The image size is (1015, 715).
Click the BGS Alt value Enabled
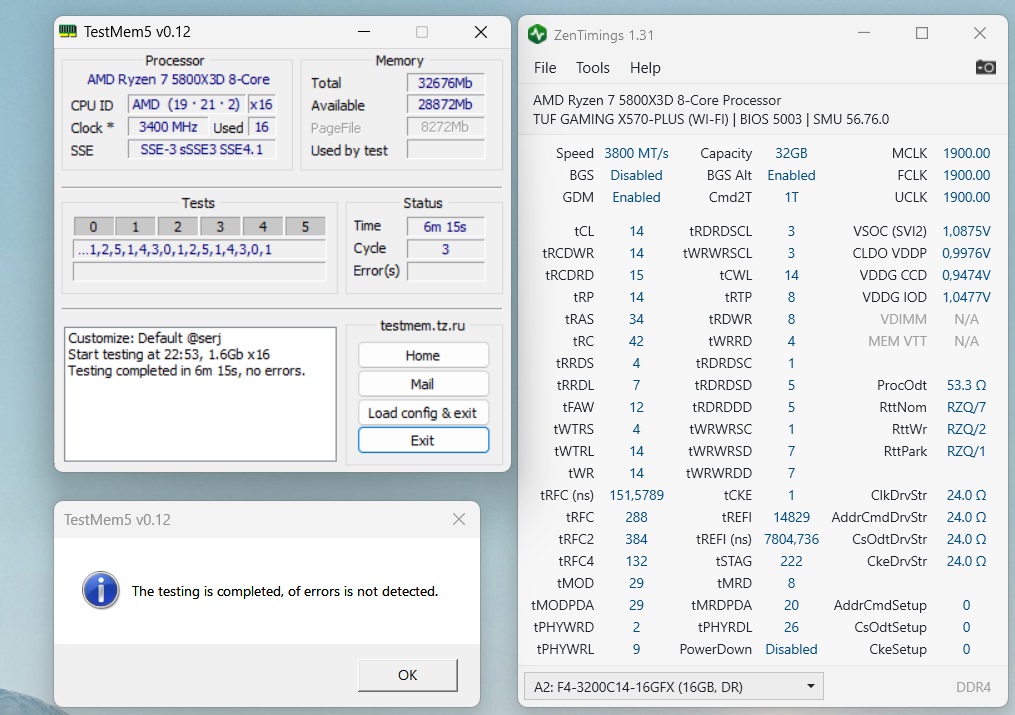click(791, 175)
